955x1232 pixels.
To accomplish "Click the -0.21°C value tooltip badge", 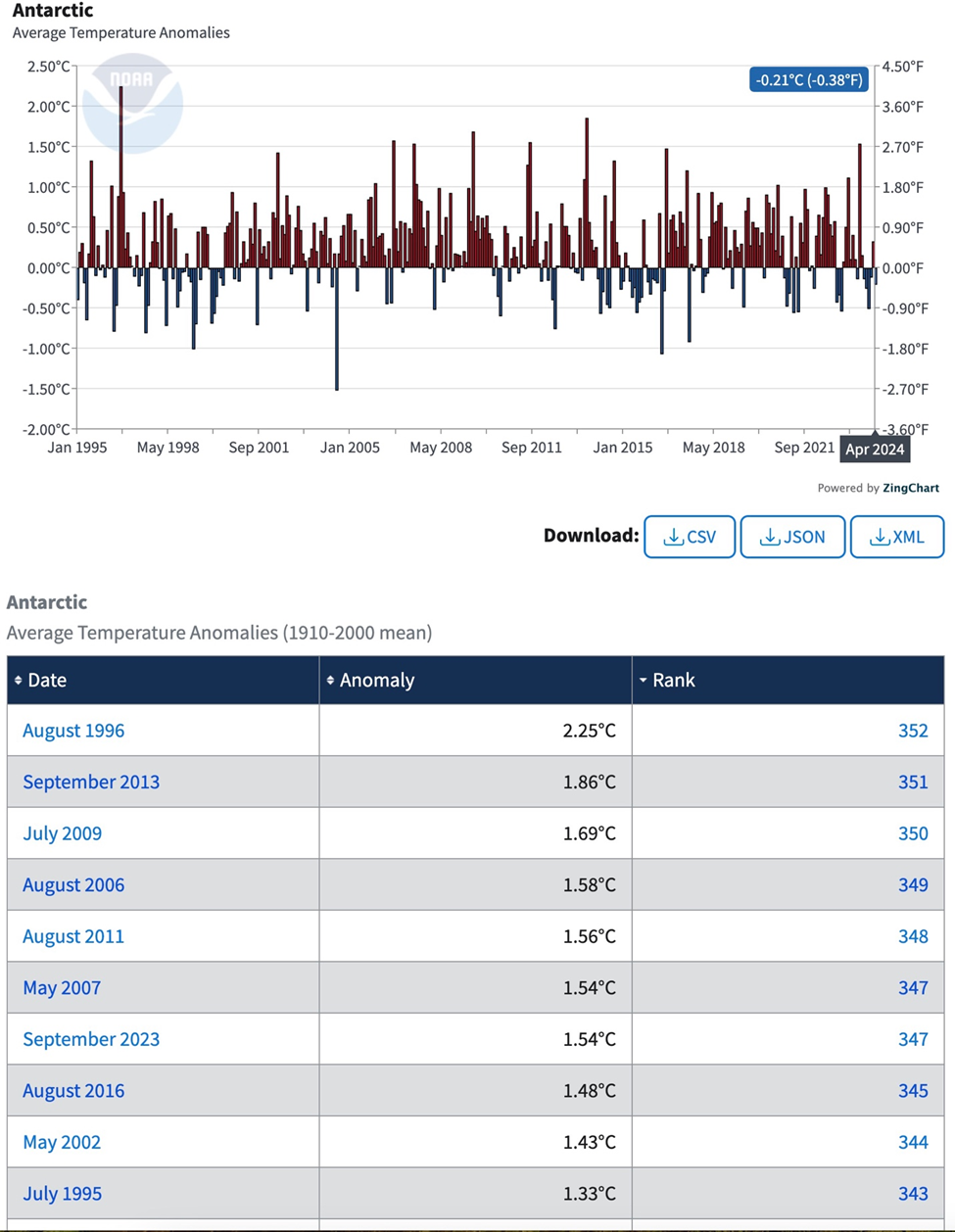I will pos(809,80).
